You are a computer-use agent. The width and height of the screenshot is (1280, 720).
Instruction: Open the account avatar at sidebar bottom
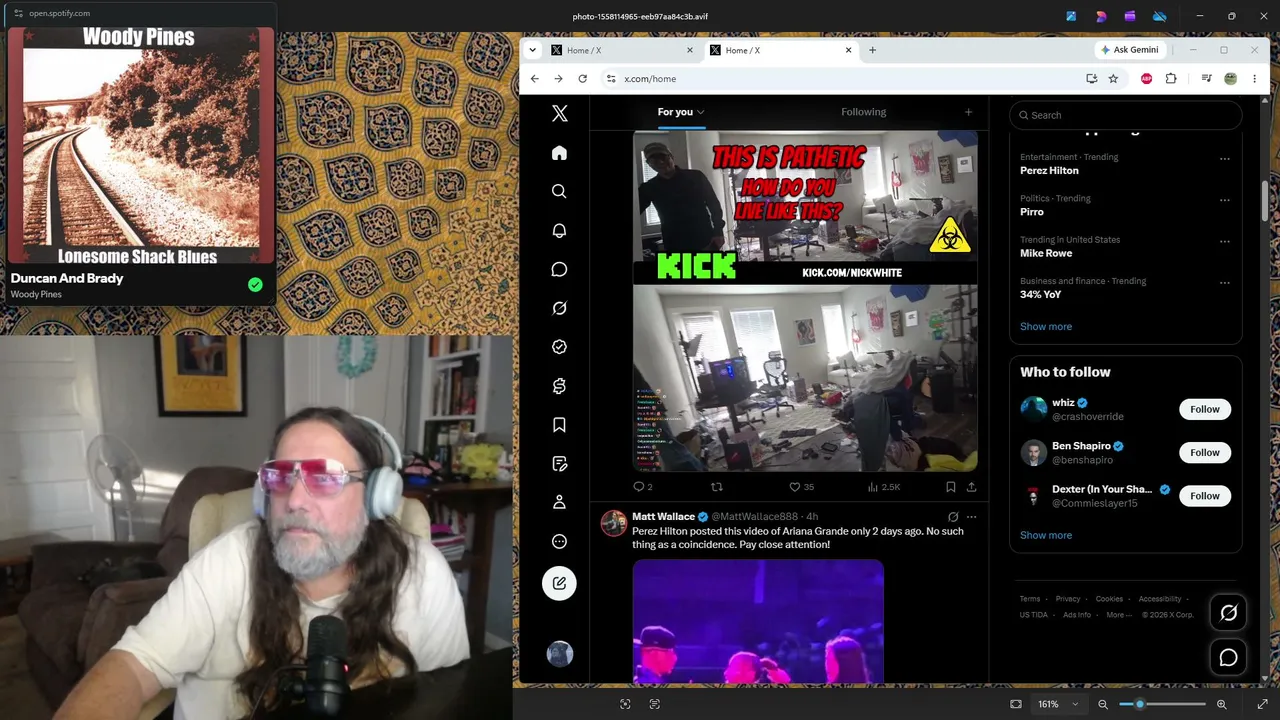click(x=560, y=654)
